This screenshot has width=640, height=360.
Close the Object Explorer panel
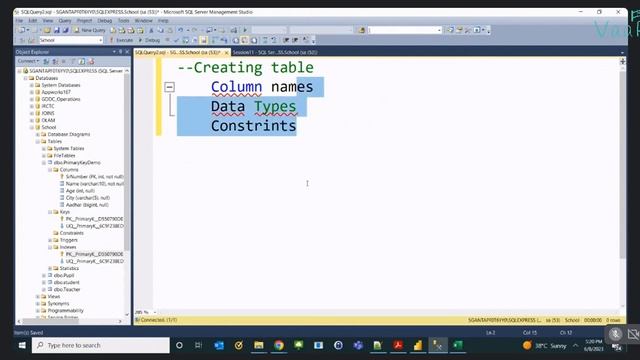[127, 52]
